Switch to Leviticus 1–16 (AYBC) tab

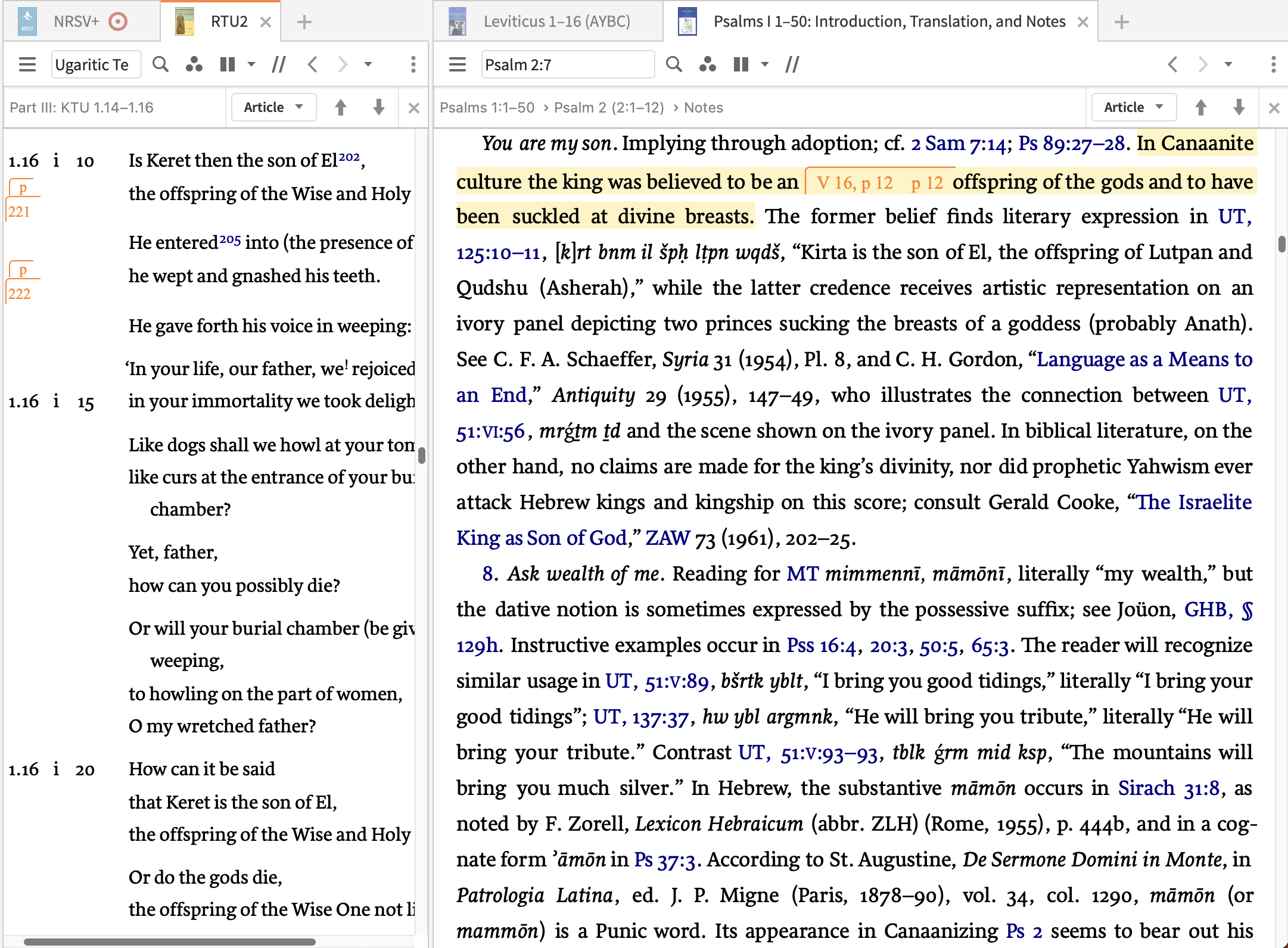[x=556, y=22]
